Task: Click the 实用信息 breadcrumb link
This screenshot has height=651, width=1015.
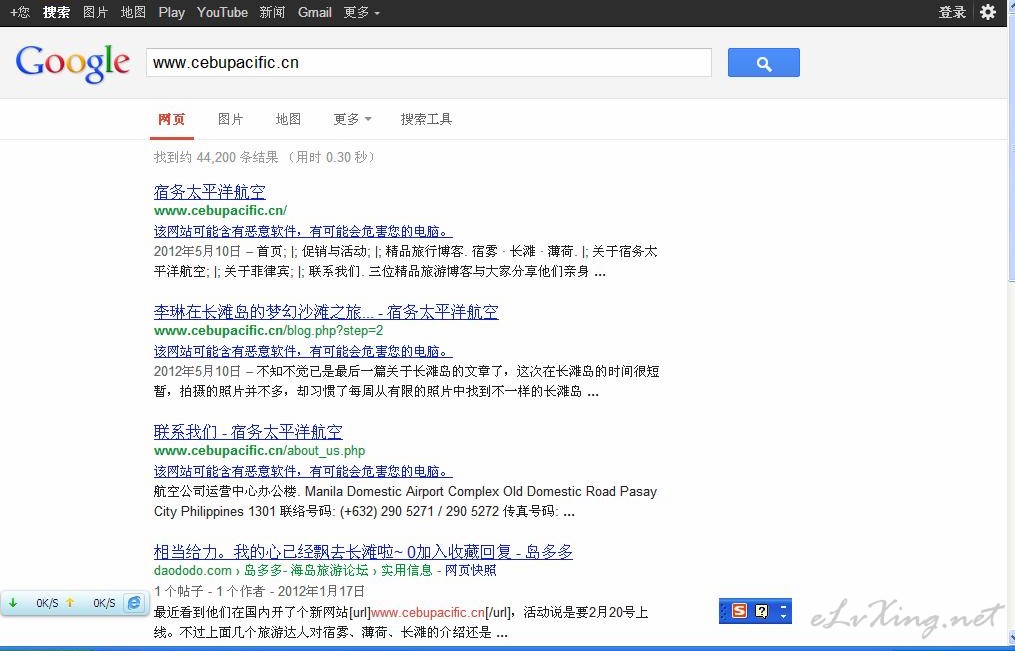Action: [407, 571]
